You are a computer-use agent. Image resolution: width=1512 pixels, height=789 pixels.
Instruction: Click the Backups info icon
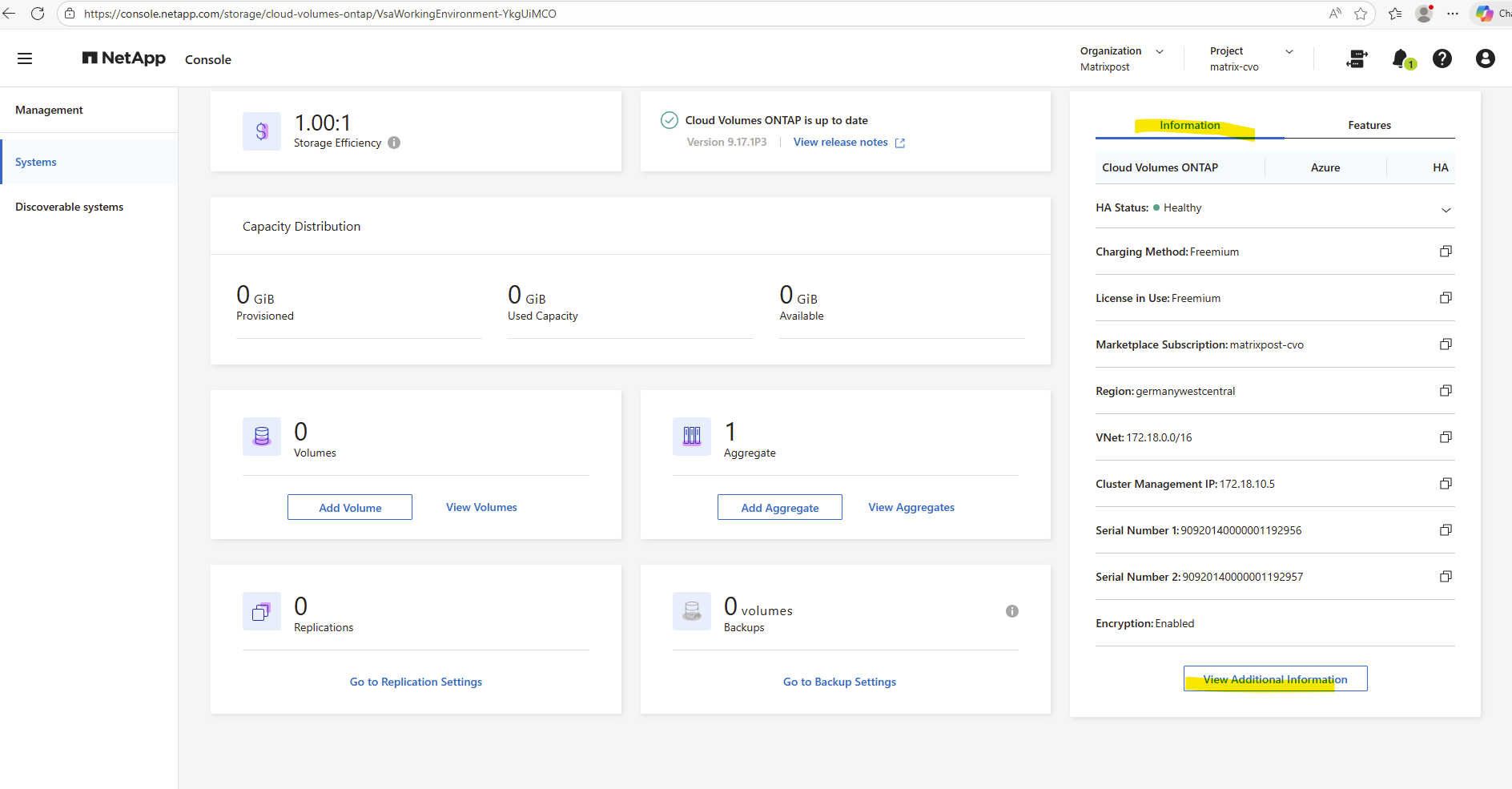click(1012, 611)
